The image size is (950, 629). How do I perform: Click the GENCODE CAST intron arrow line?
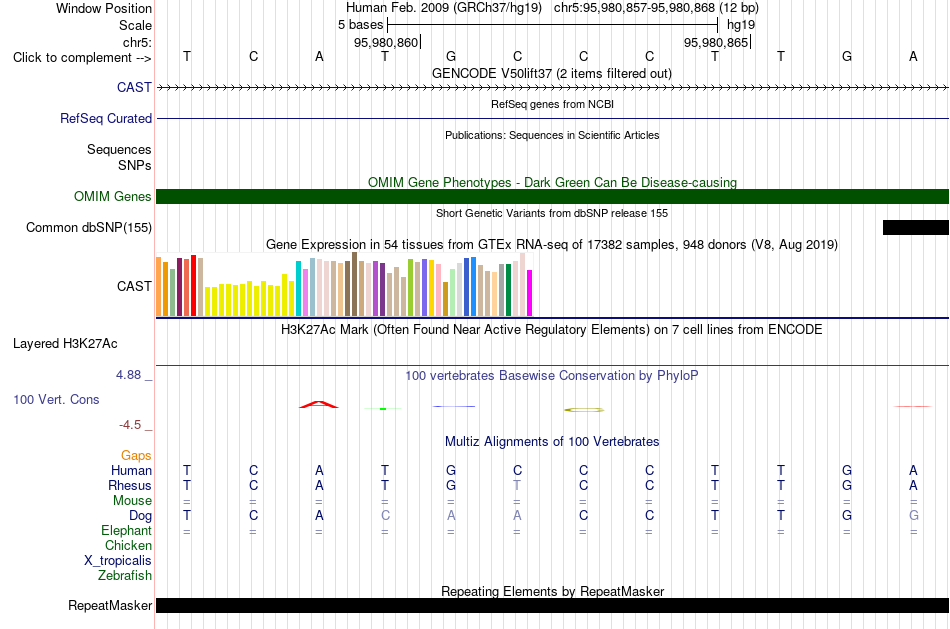(552, 88)
